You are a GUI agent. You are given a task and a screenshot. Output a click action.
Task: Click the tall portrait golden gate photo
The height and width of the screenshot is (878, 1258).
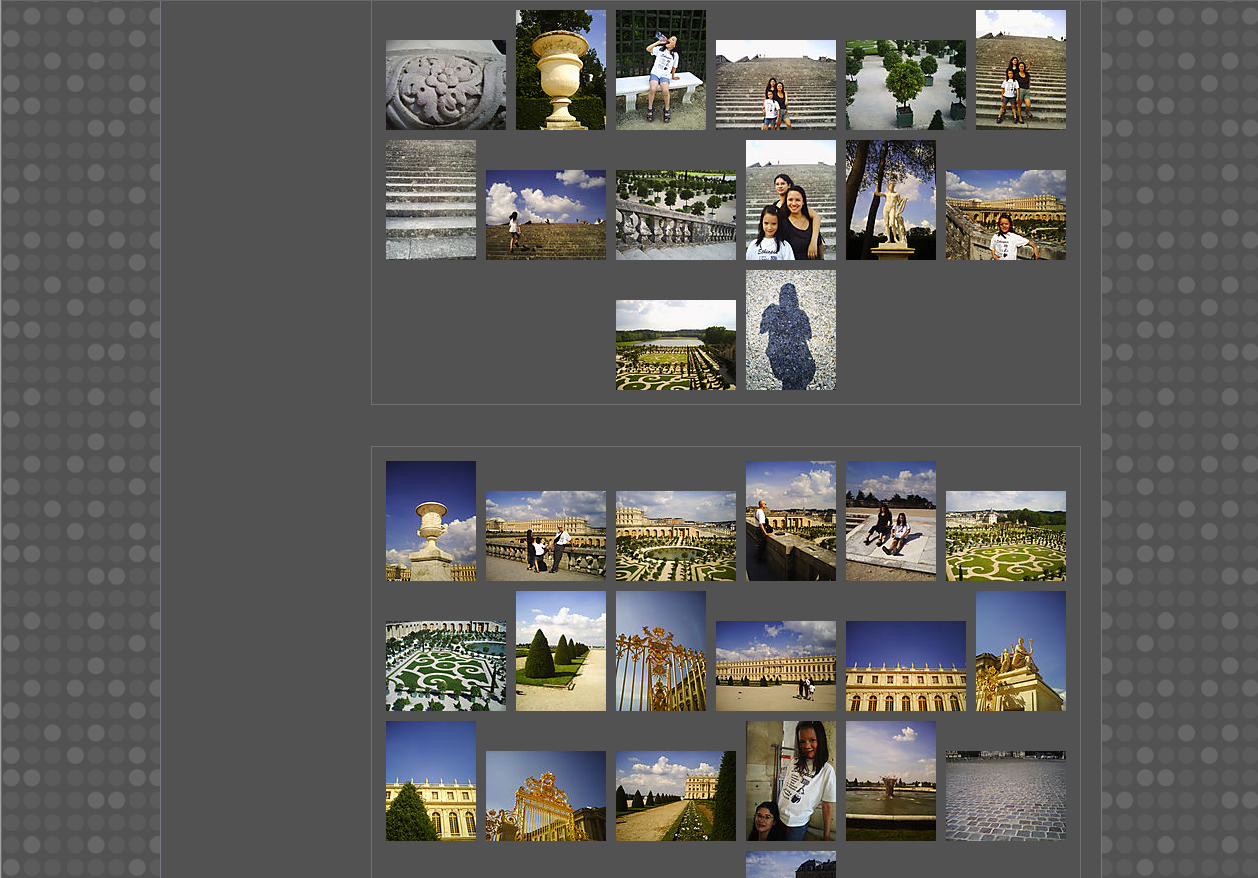(660, 651)
